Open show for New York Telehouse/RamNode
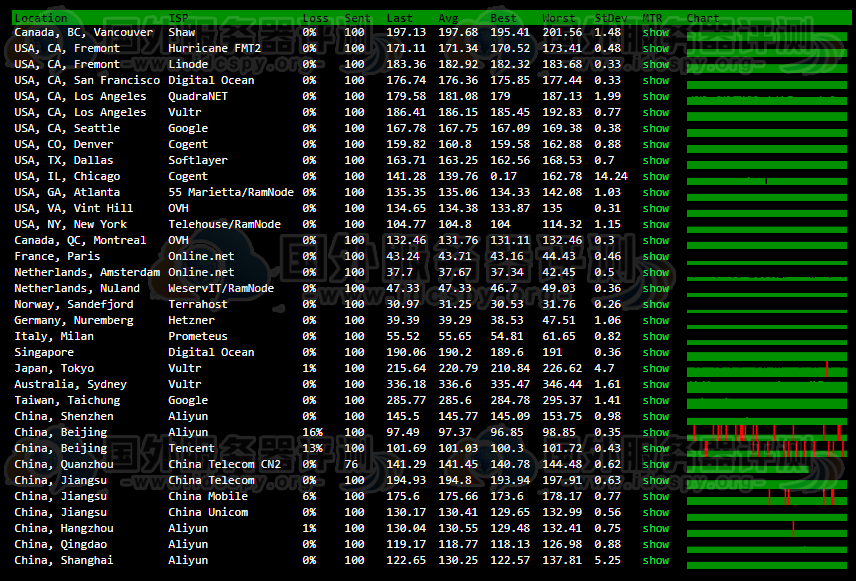This screenshot has height=581, width=856. 656,224
